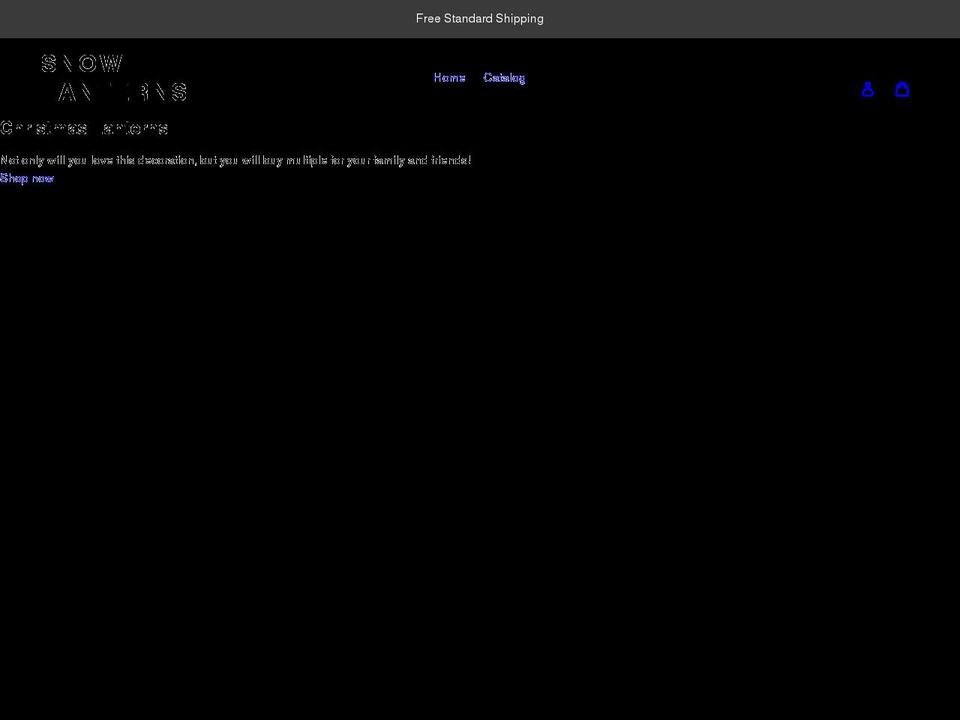Click the SNOW LANTERNS wordmark text

[113, 77]
